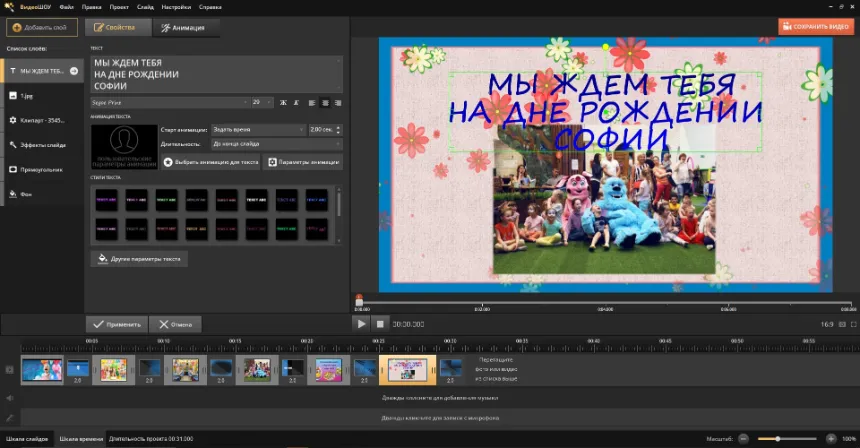Screen dimensions: 860x448
Task: Click the Применить button
Action: pyautogui.click(x=116, y=324)
